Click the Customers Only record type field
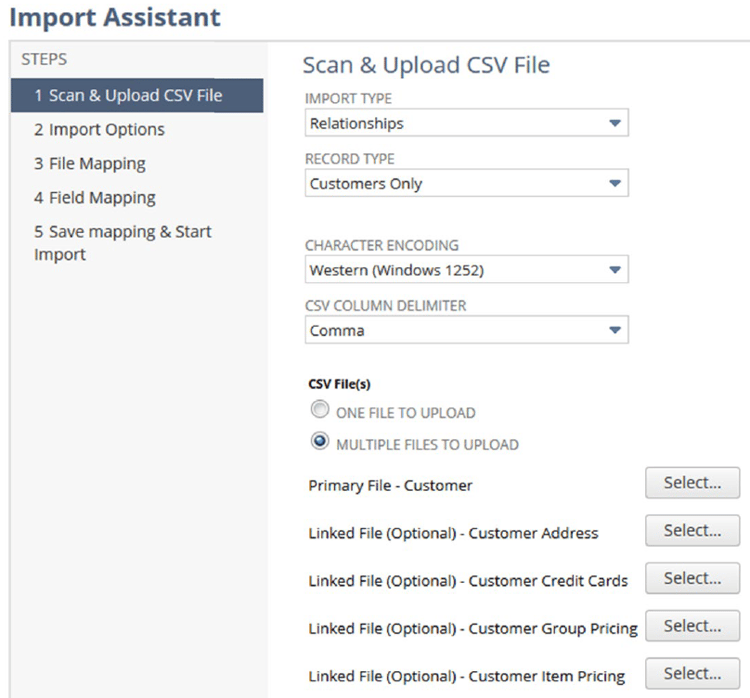This screenshot has width=750, height=698. tap(466, 183)
